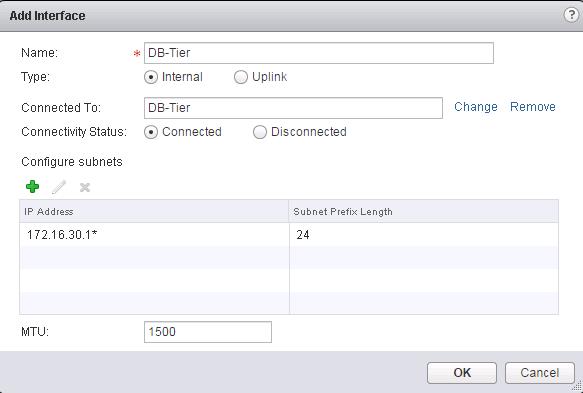Viewport: 583px width, 393px height.
Task: Focus the Name field containing DB-Tier
Action: (x=319, y=53)
